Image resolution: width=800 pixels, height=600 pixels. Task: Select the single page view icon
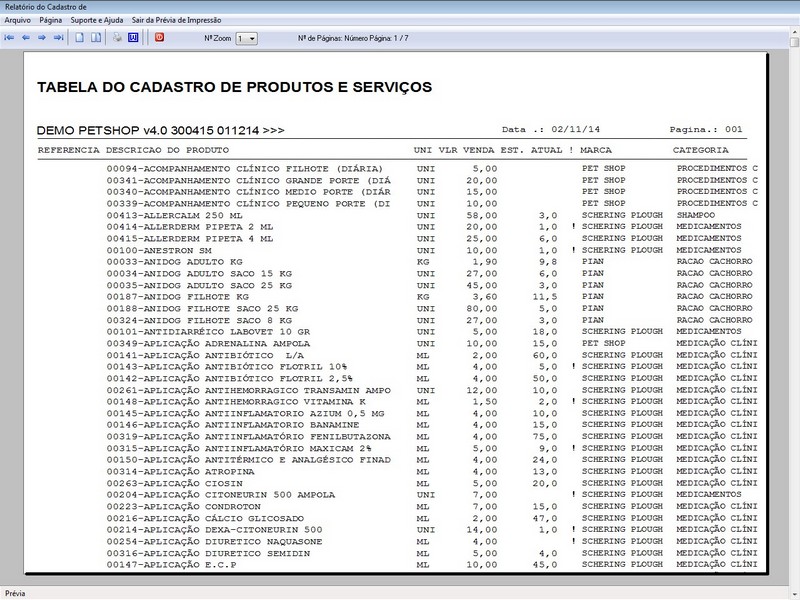[x=79, y=37]
